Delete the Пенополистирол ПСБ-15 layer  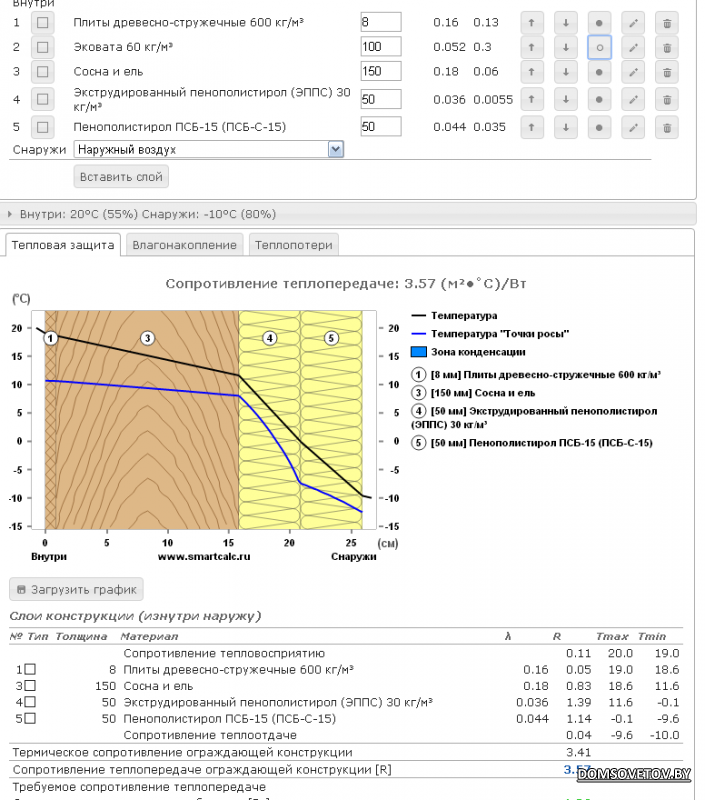[x=667, y=128]
